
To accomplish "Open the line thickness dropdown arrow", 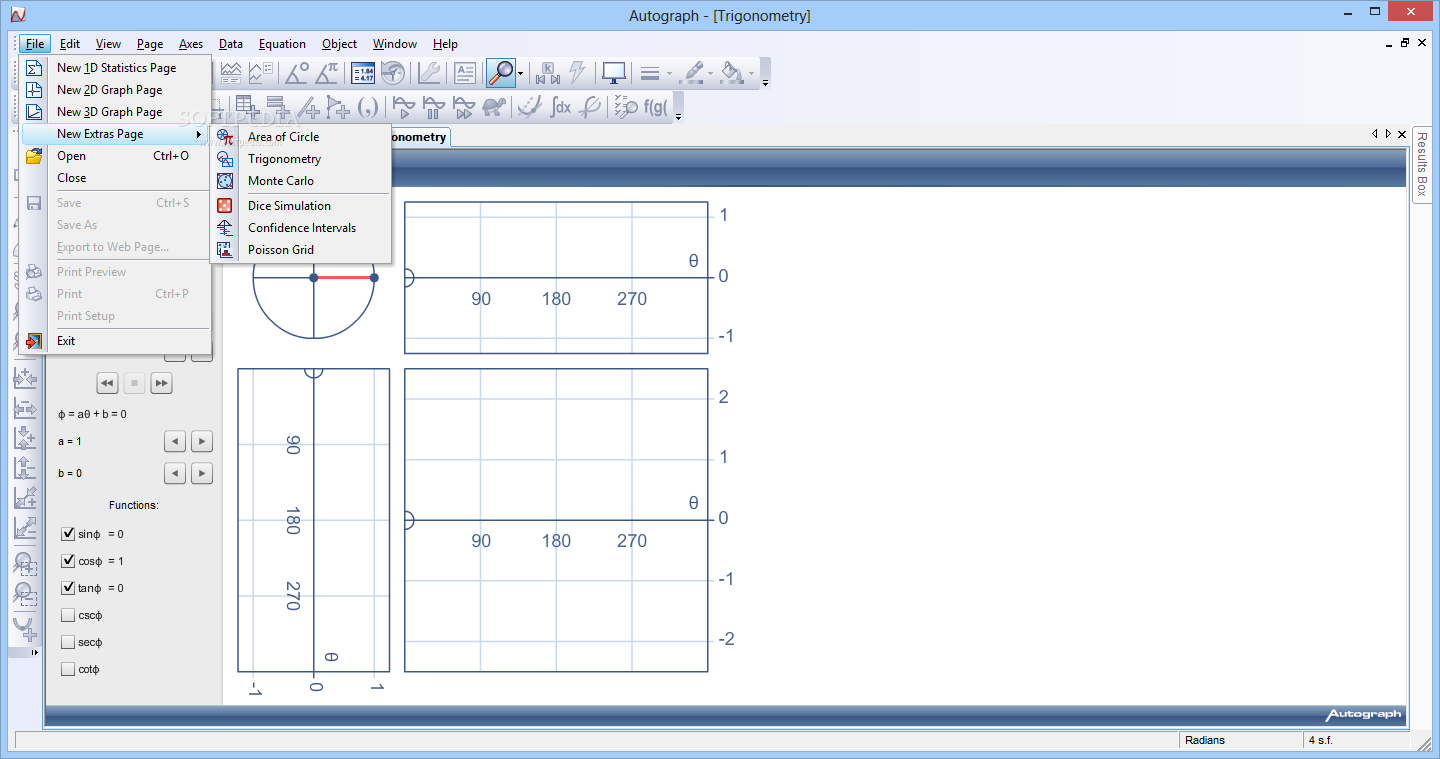I will pos(669,74).
